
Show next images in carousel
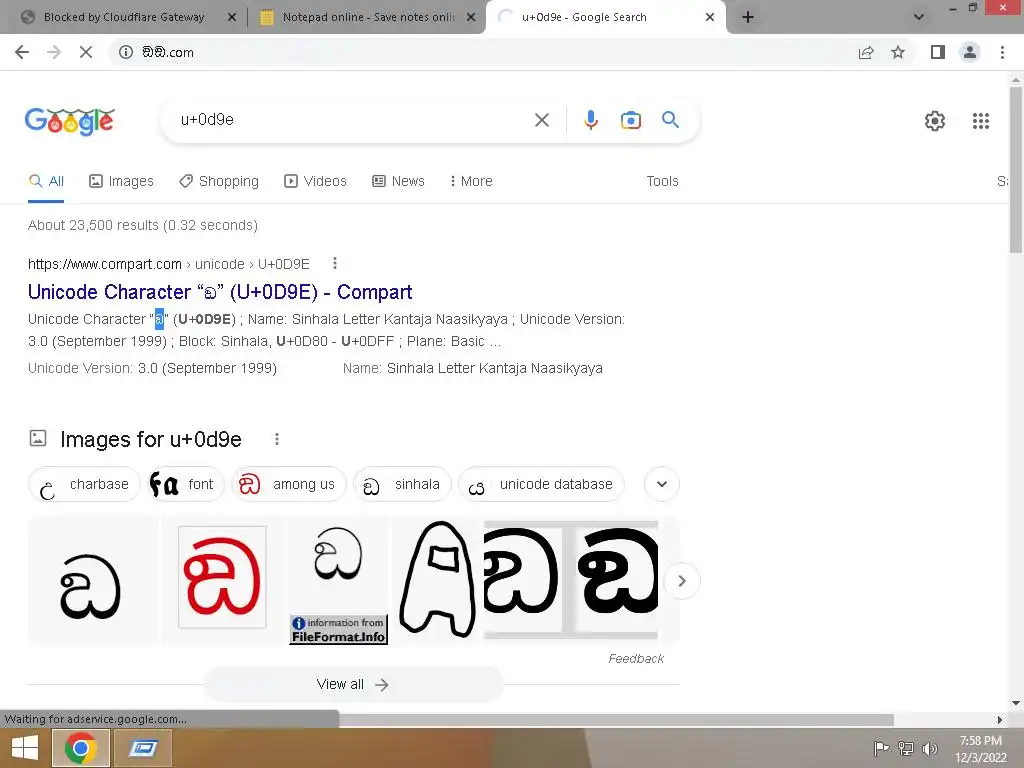(x=682, y=581)
